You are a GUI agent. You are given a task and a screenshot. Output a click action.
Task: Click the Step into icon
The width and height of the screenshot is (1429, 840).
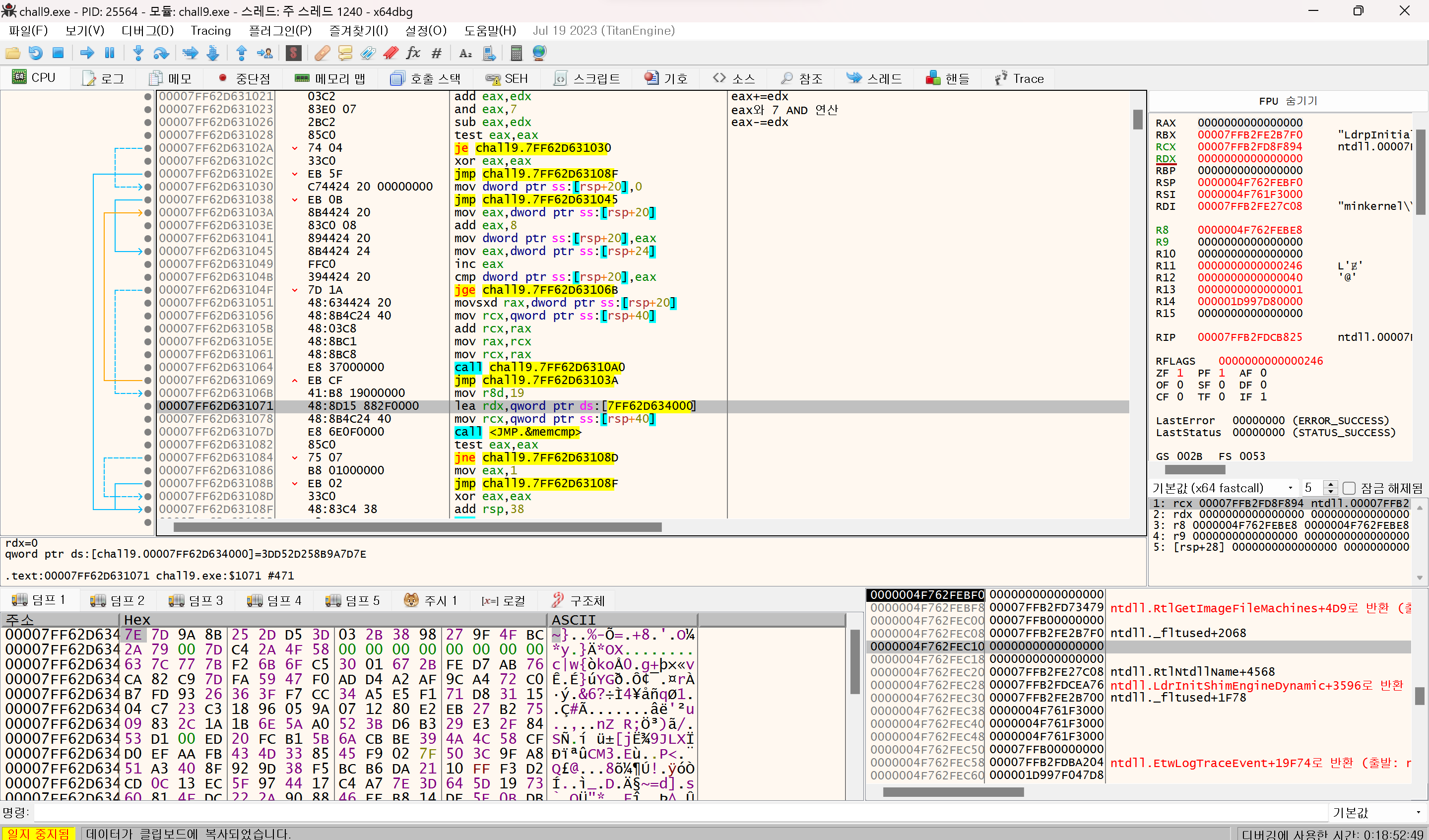click(138, 53)
